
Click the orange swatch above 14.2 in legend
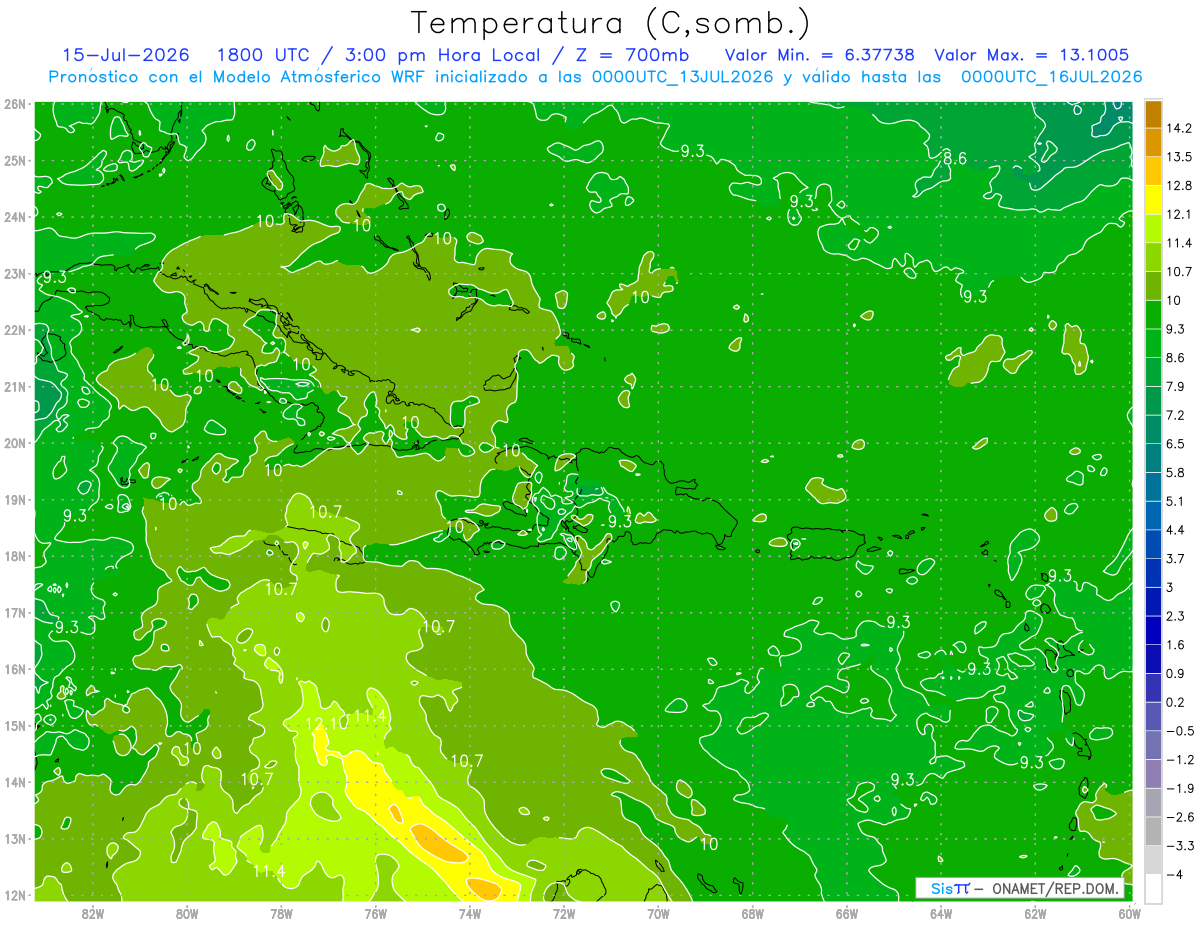[x=1153, y=113]
